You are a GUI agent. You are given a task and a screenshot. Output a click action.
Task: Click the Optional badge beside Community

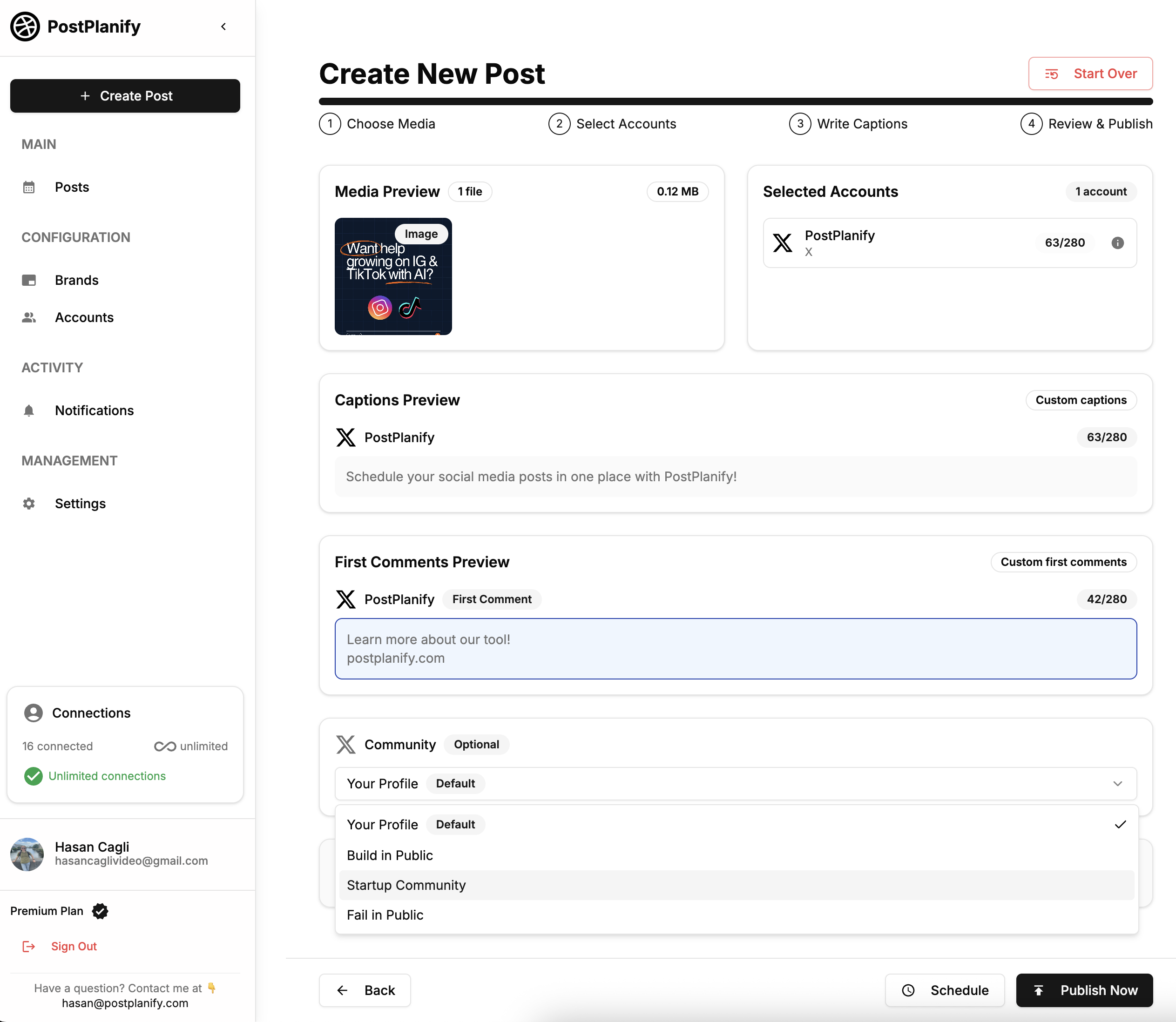[x=476, y=745]
